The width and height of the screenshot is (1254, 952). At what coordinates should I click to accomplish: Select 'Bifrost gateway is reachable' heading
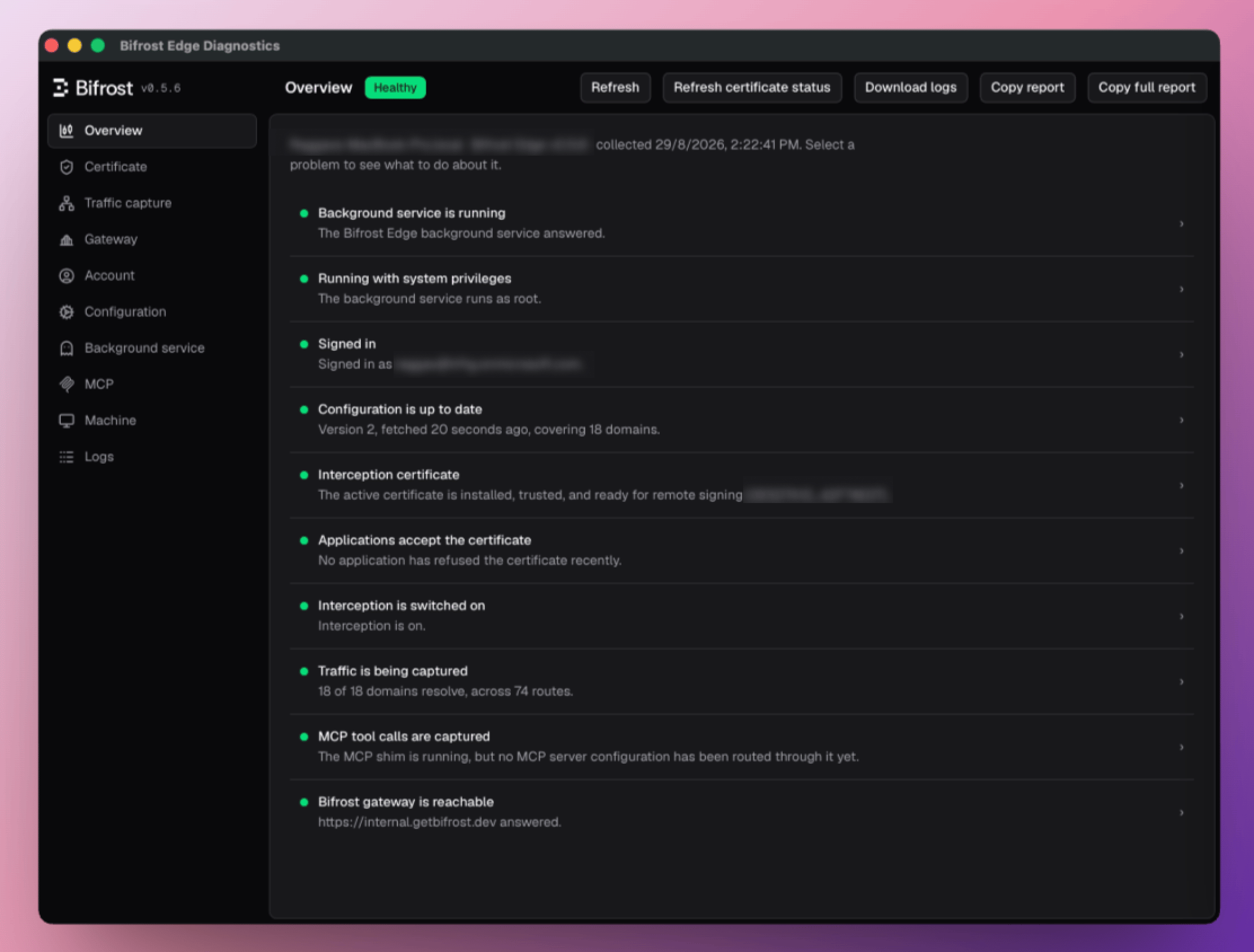click(x=406, y=802)
